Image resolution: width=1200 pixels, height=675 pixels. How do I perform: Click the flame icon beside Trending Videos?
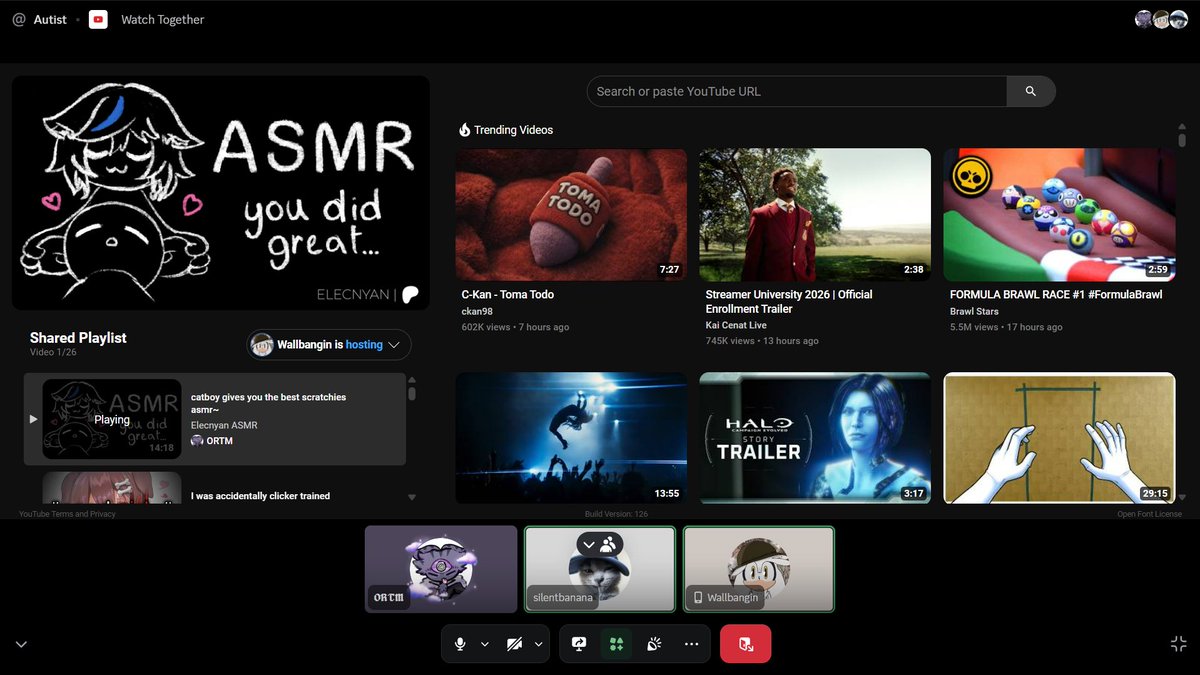[464, 130]
